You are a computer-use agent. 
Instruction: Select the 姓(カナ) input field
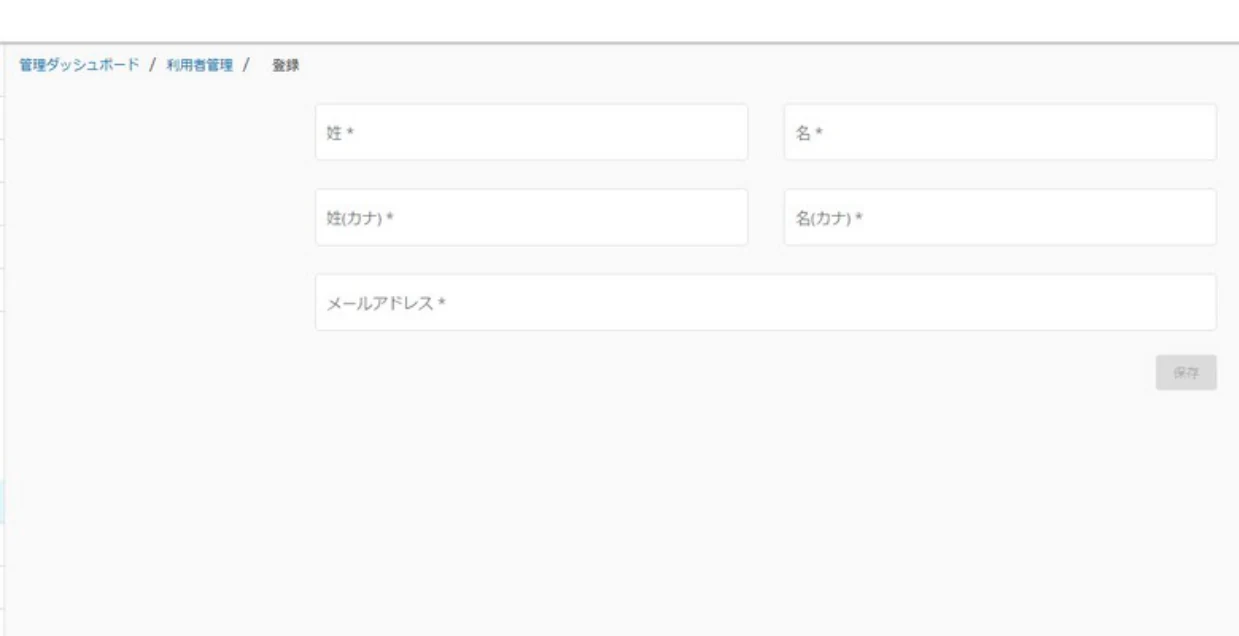click(531, 217)
